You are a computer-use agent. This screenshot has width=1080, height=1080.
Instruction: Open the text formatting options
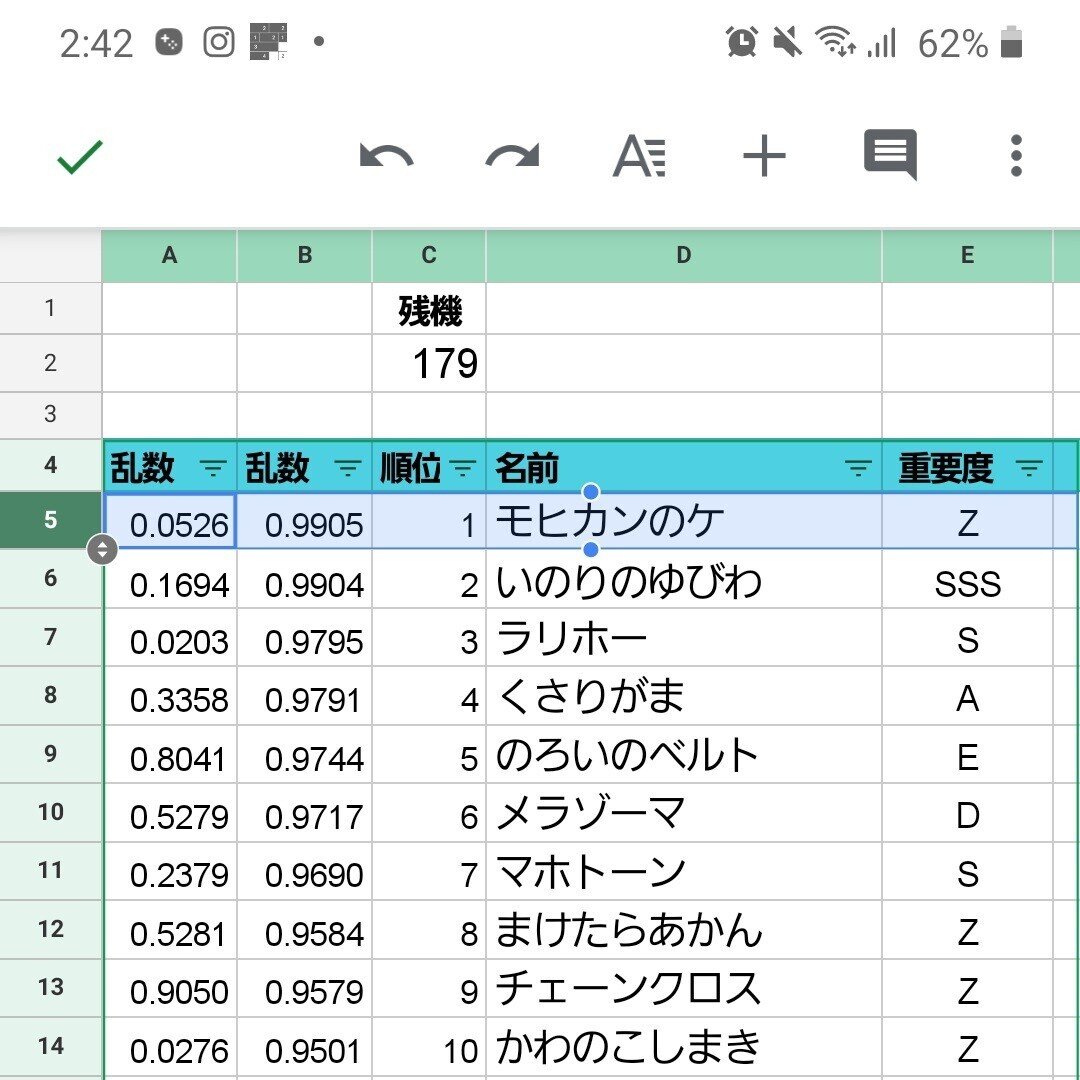[x=639, y=157]
